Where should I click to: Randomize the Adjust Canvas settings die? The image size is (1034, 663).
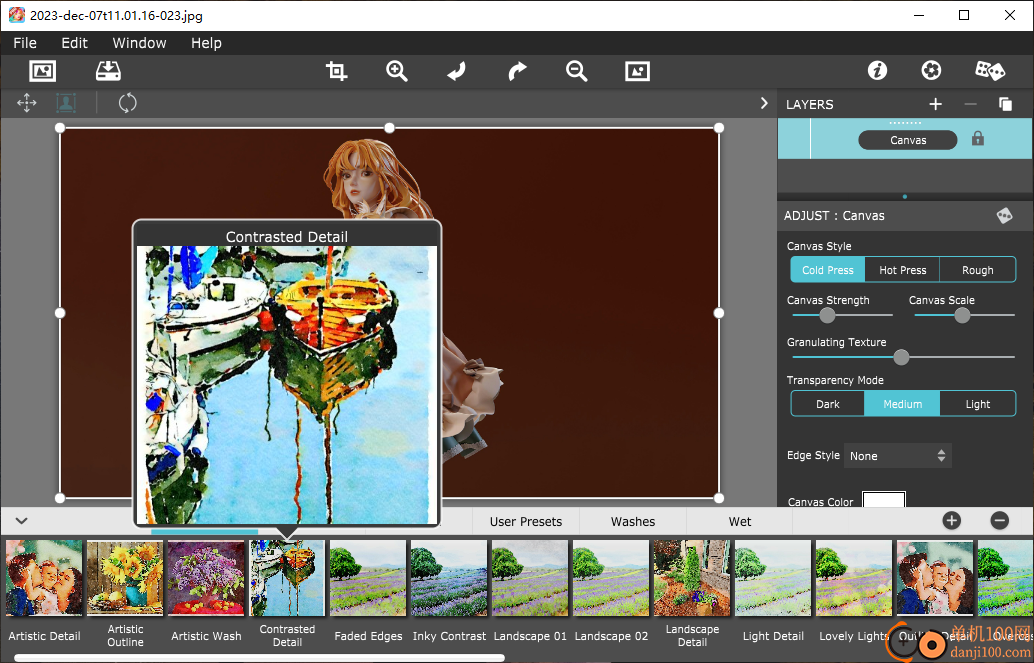[1004, 216]
